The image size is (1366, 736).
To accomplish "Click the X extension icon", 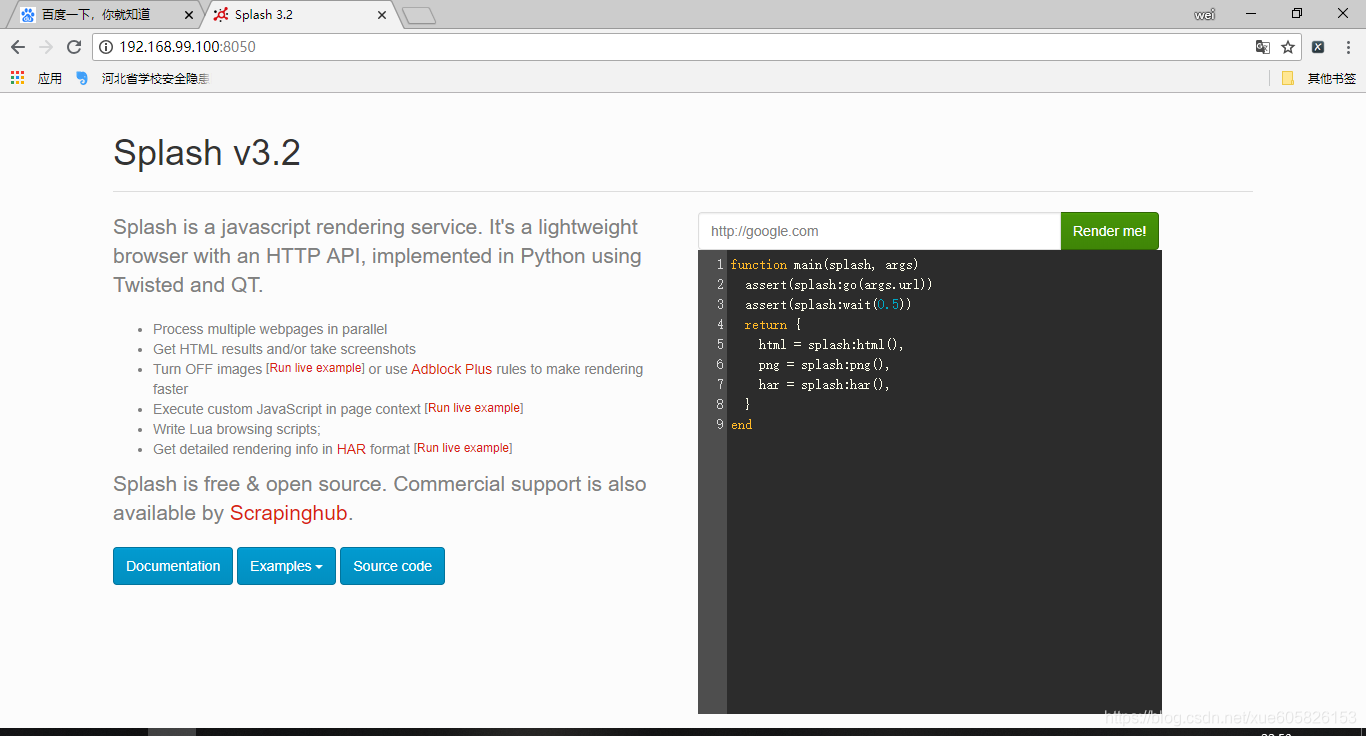I will click(x=1318, y=47).
